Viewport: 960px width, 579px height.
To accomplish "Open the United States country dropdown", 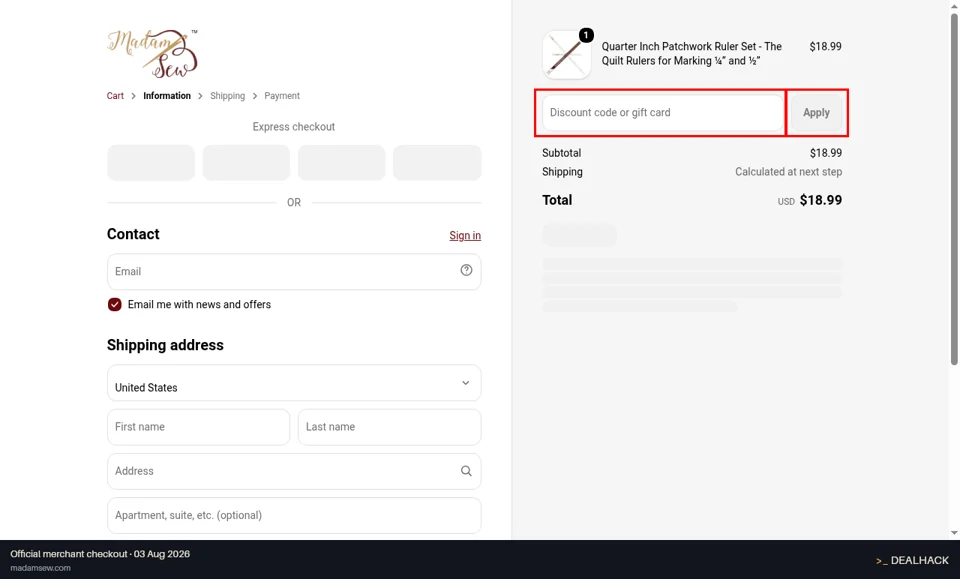I will (294, 383).
